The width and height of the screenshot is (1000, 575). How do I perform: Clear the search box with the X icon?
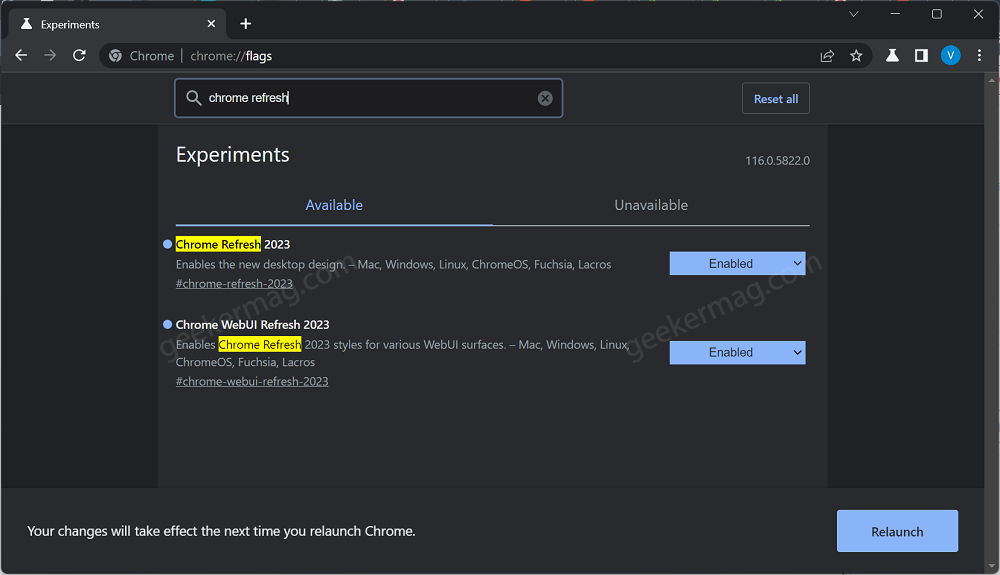(545, 98)
